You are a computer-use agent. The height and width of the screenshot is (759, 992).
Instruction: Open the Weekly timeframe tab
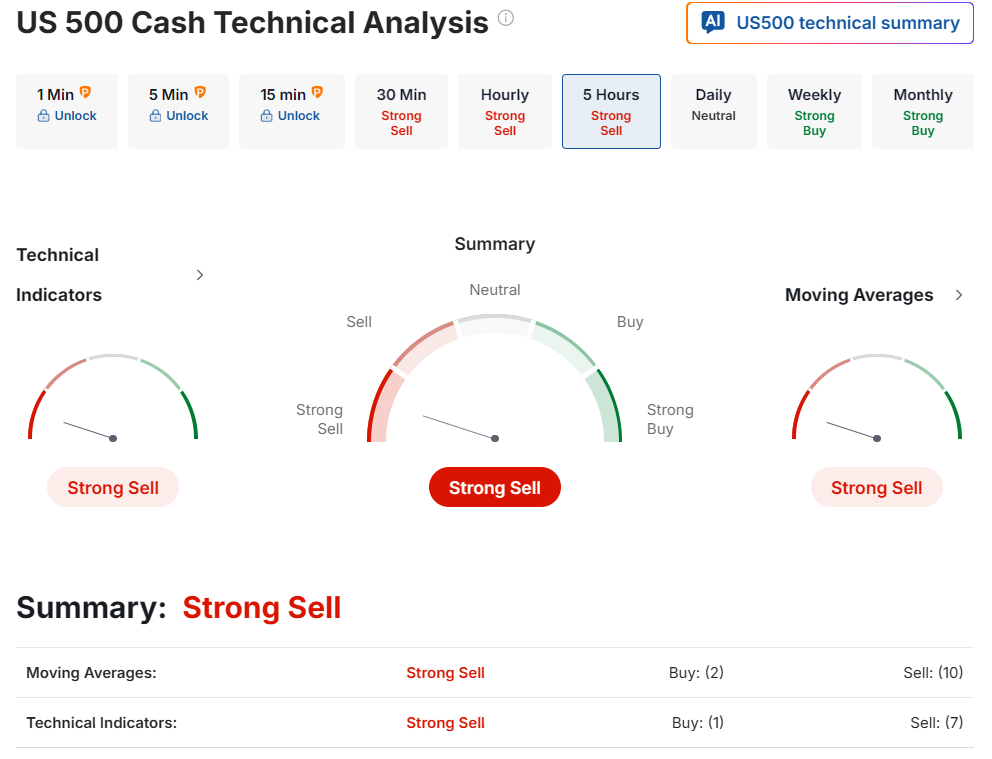click(x=814, y=111)
